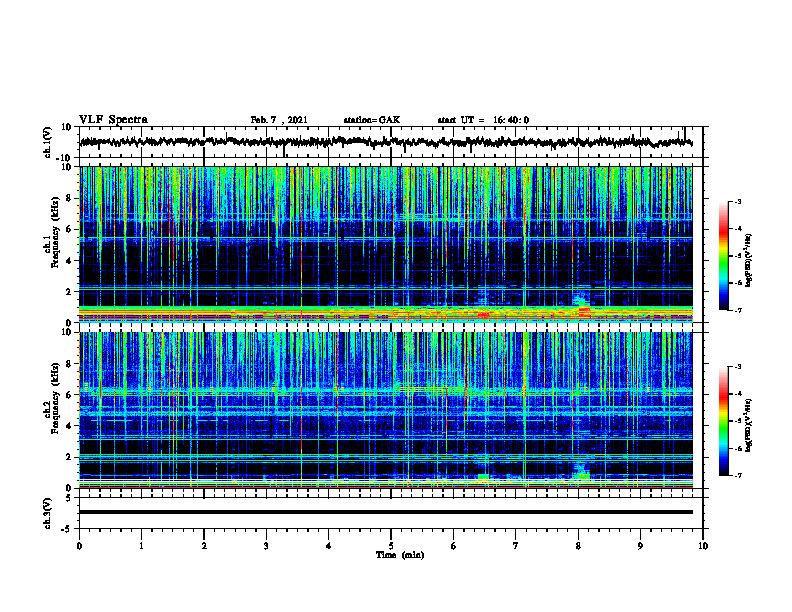
Task: Click the "station=GAK" header label
Action: (372, 120)
